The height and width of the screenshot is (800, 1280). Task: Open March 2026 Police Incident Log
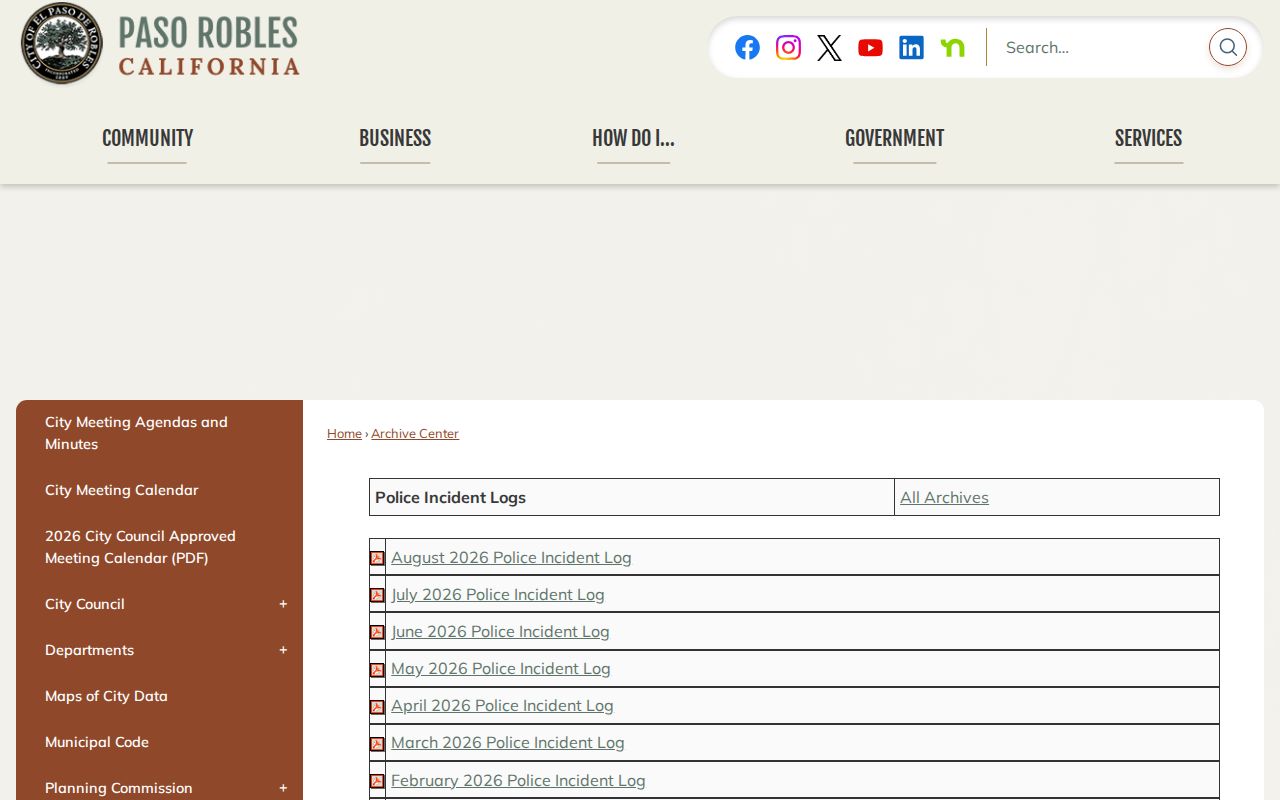click(x=508, y=742)
